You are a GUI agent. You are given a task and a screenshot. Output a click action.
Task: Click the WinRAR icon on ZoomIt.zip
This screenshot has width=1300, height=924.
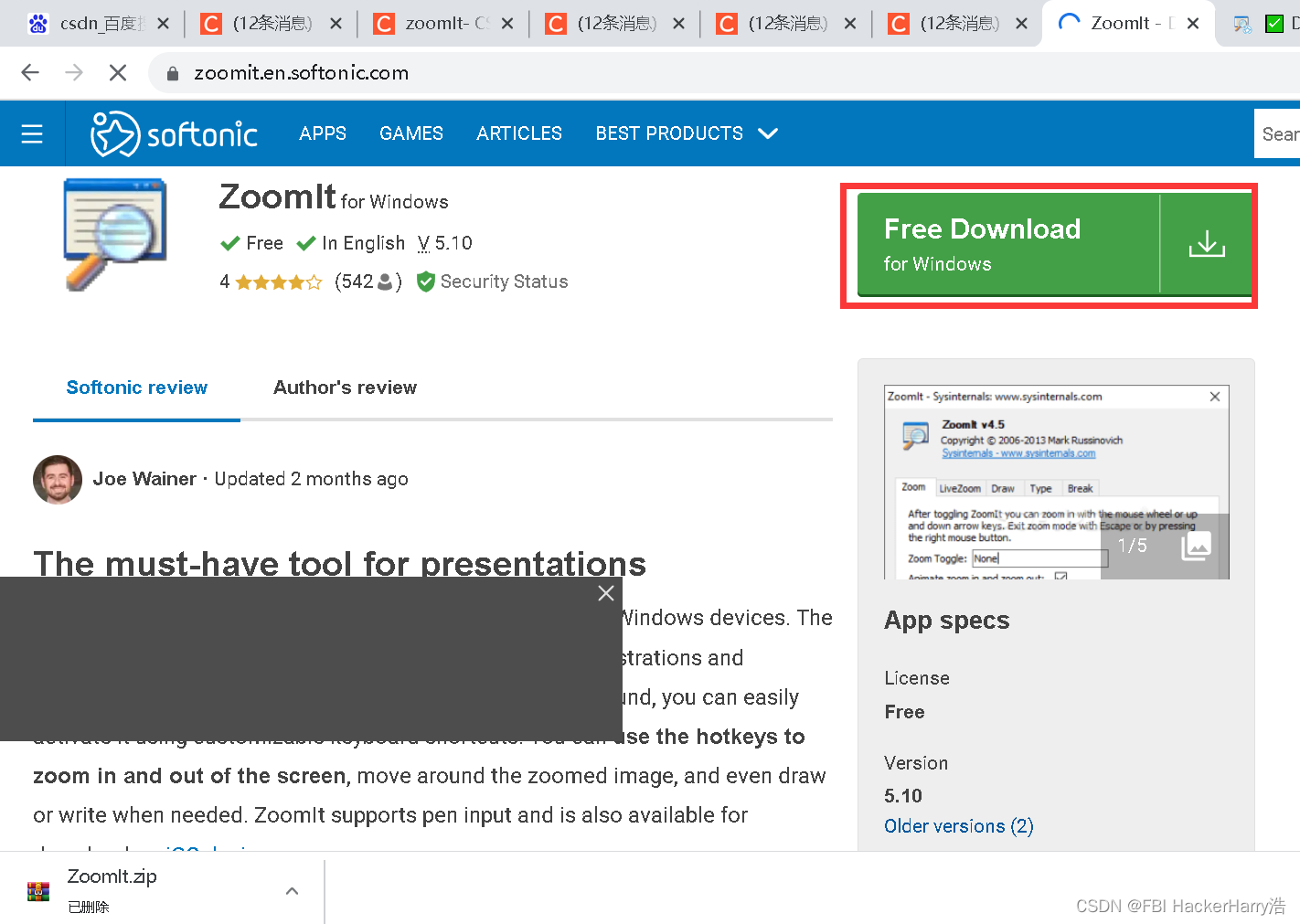(x=37, y=890)
